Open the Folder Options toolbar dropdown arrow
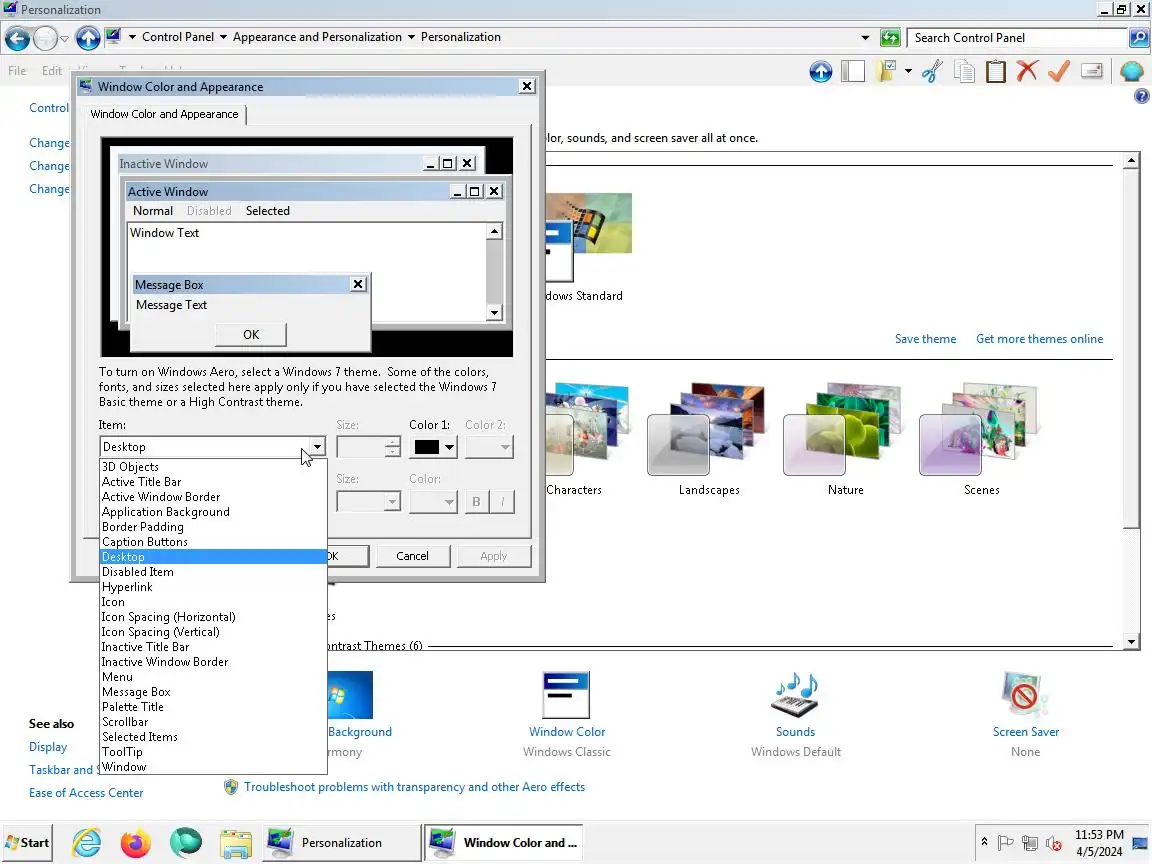 pyautogui.click(x=908, y=71)
